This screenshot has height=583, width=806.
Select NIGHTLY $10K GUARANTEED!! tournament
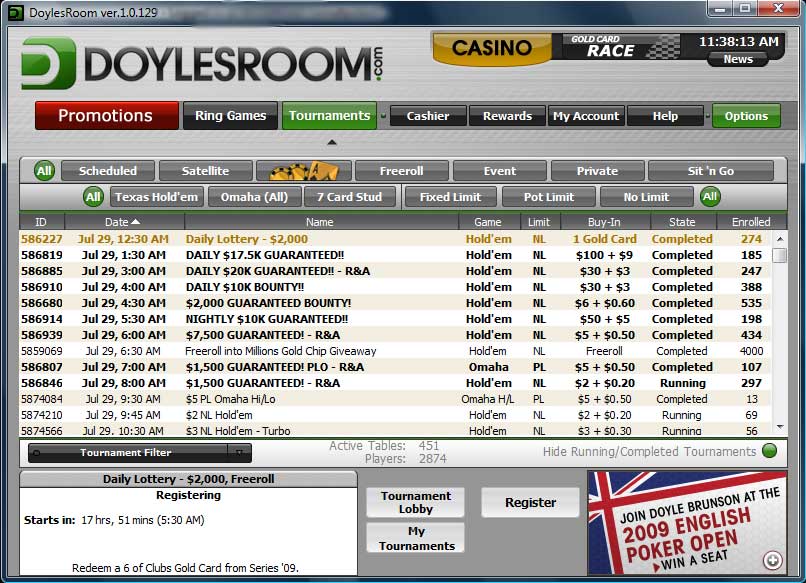click(395, 319)
